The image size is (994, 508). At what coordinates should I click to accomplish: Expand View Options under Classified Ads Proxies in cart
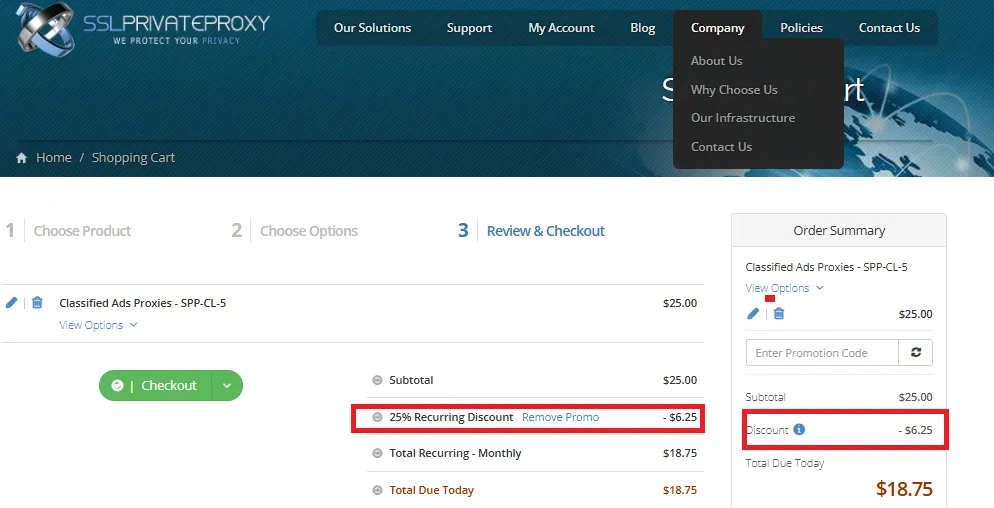pos(98,325)
